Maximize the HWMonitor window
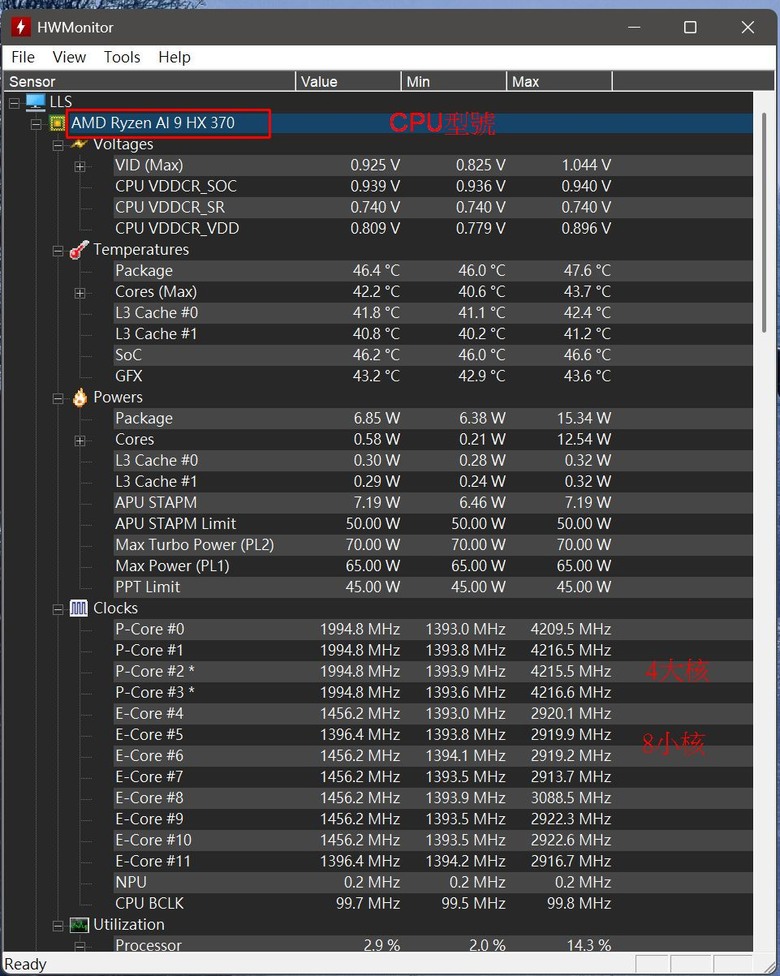The image size is (780, 976). click(690, 27)
